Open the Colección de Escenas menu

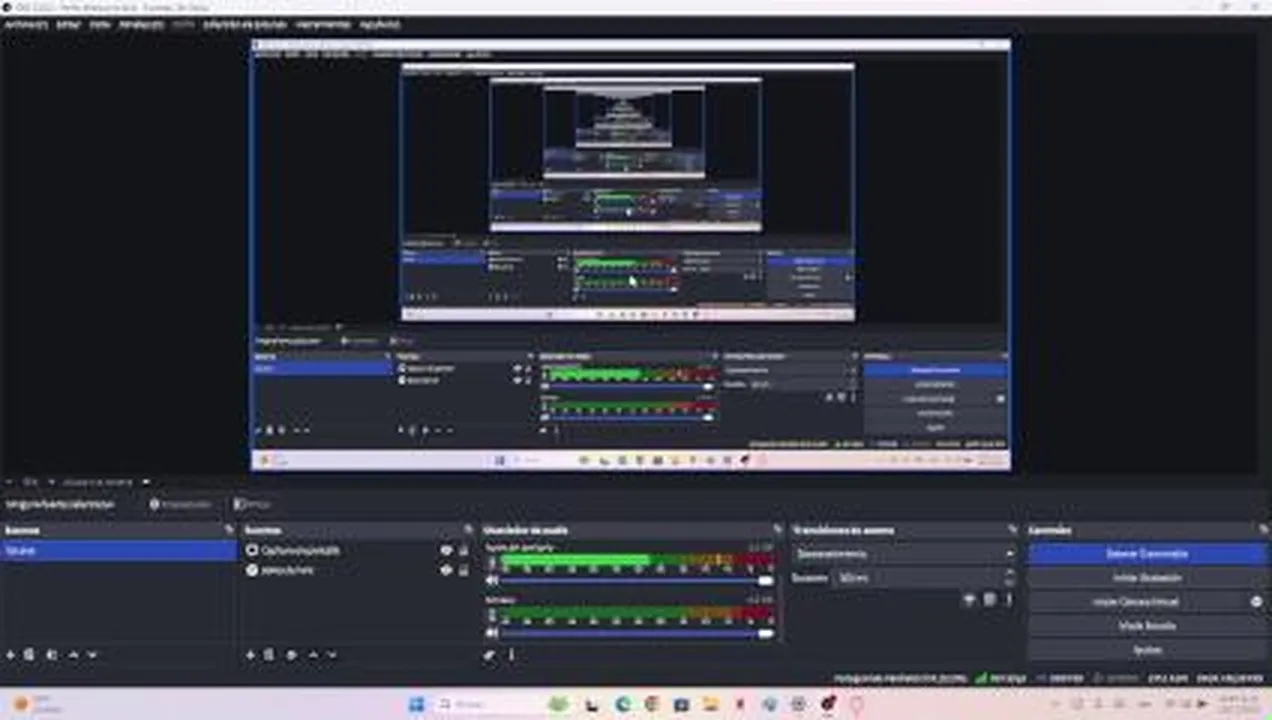coord(244,23)
